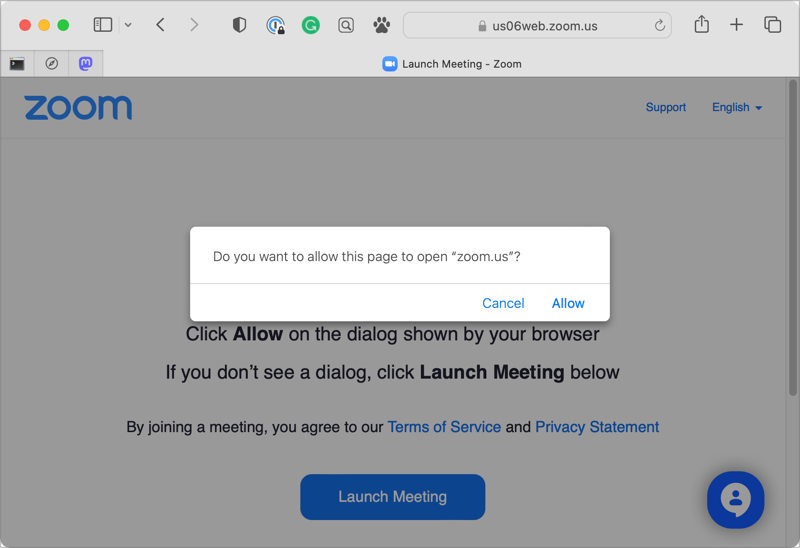This screenshot has height=548, width=800.
Task: Toggle the Safari sidebar button
Action: click(102, 25)
